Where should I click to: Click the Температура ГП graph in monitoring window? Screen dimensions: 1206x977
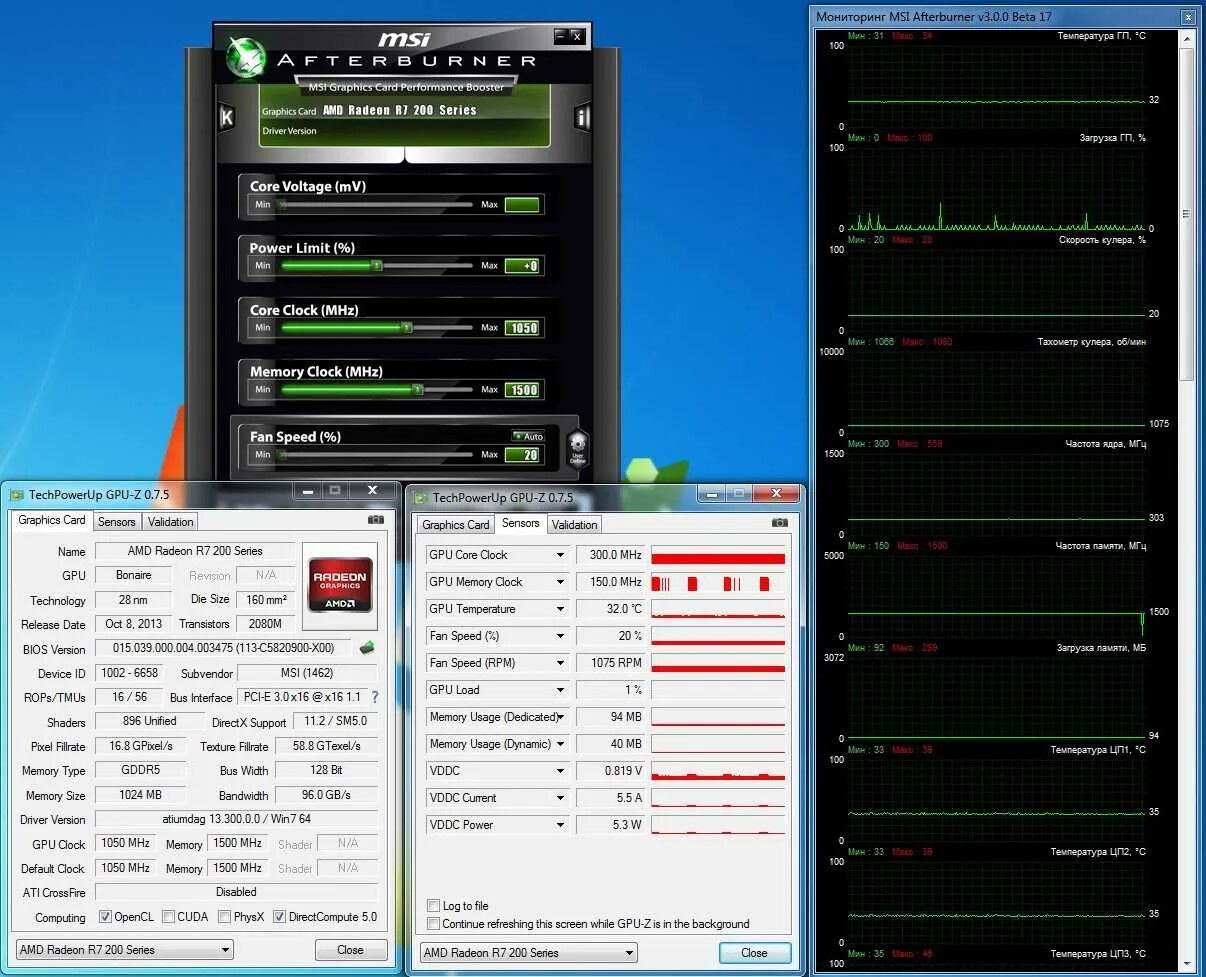click(996, 85)
